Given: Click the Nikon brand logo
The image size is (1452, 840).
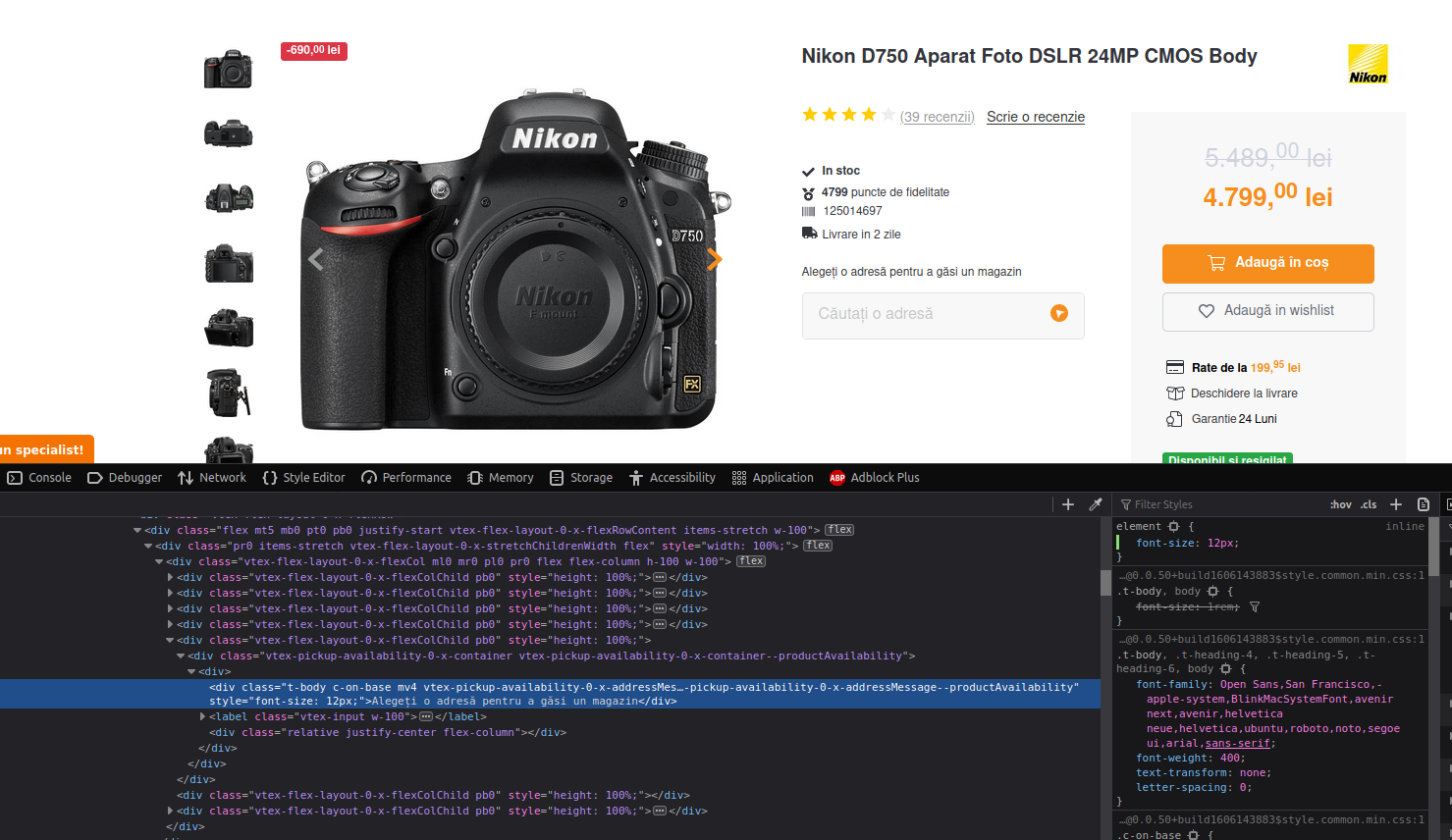Looking at the screenshot, I should click(1368, 64).
